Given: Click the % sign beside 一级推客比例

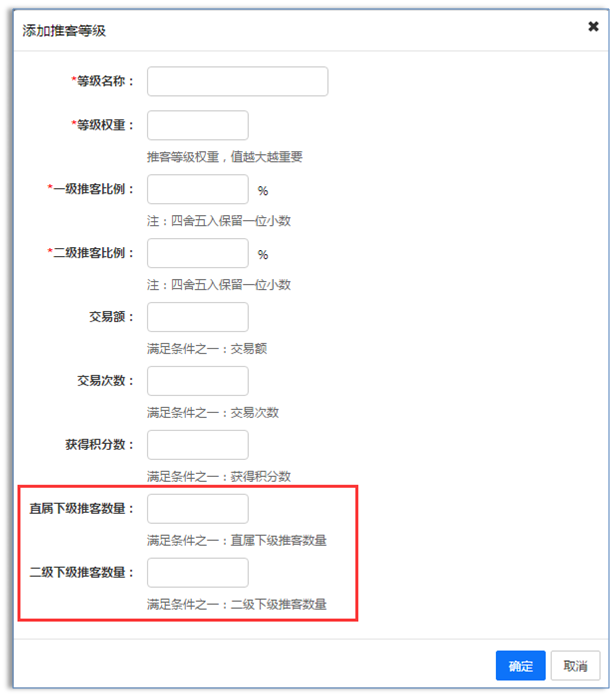Looking at the screenshot, I should coord(263,191).
